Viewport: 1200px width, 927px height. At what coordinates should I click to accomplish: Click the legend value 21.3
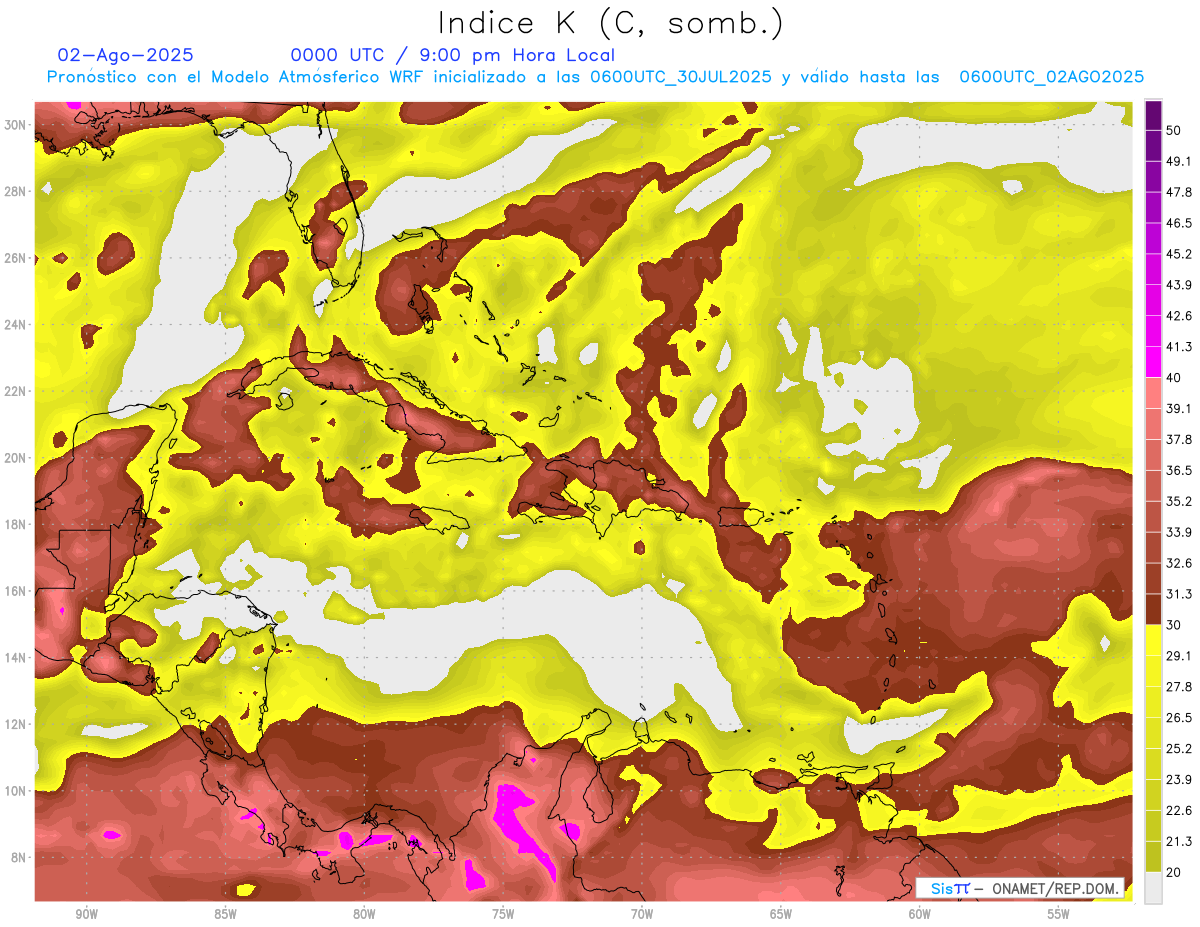[1179, 841]
